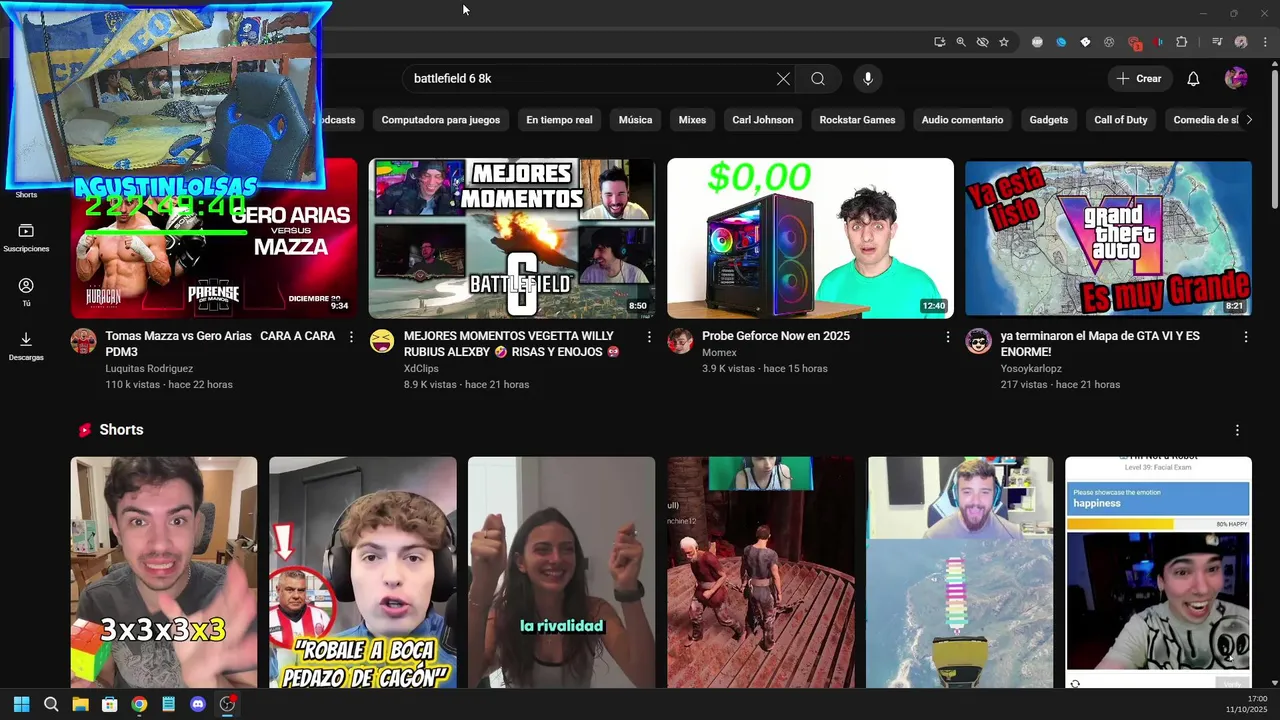
Task: Open the Windows Start menu
Action: tap(21, 704)
